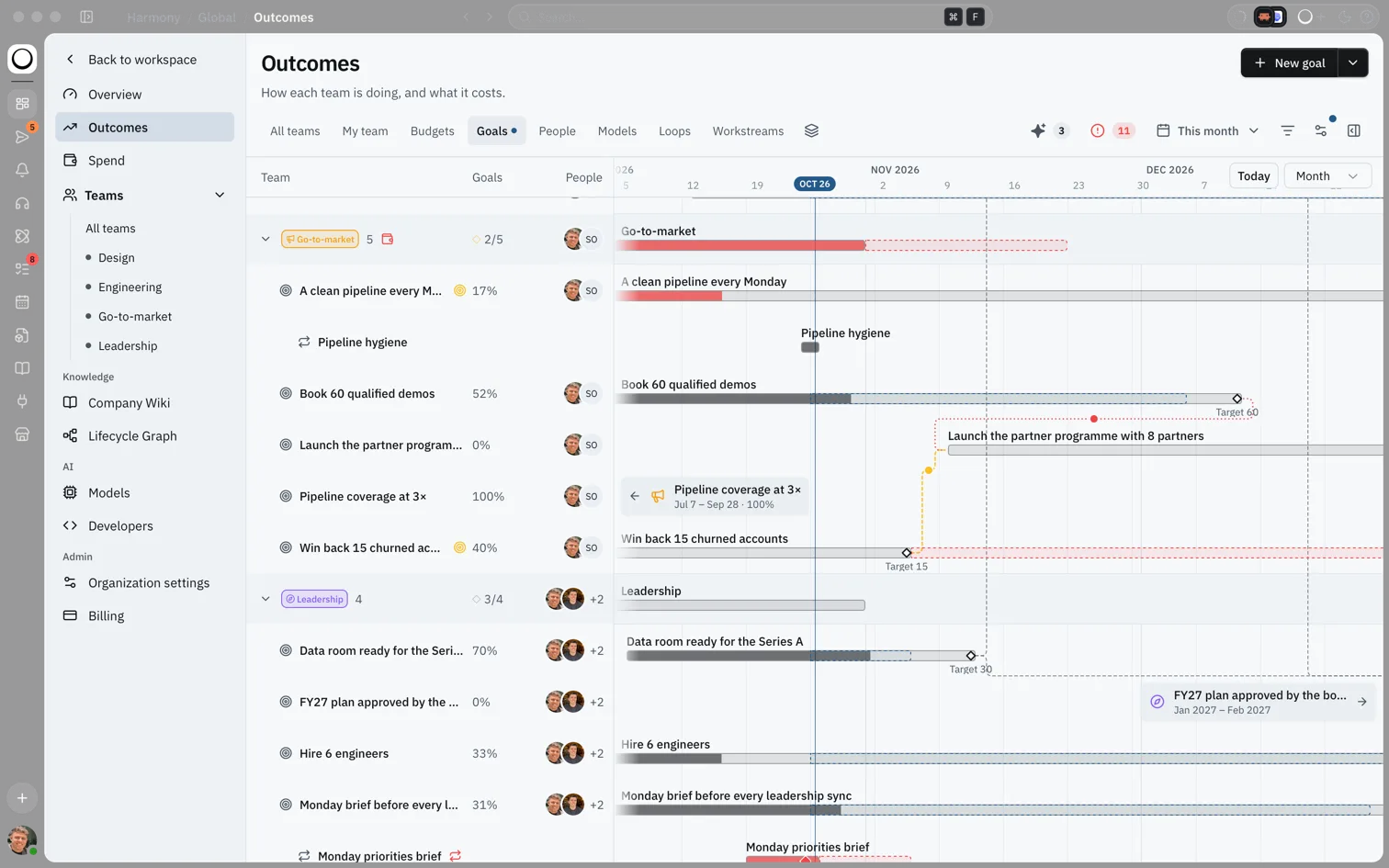
Task: Select the Engineering team in sidebar
Action: point(130,287)
